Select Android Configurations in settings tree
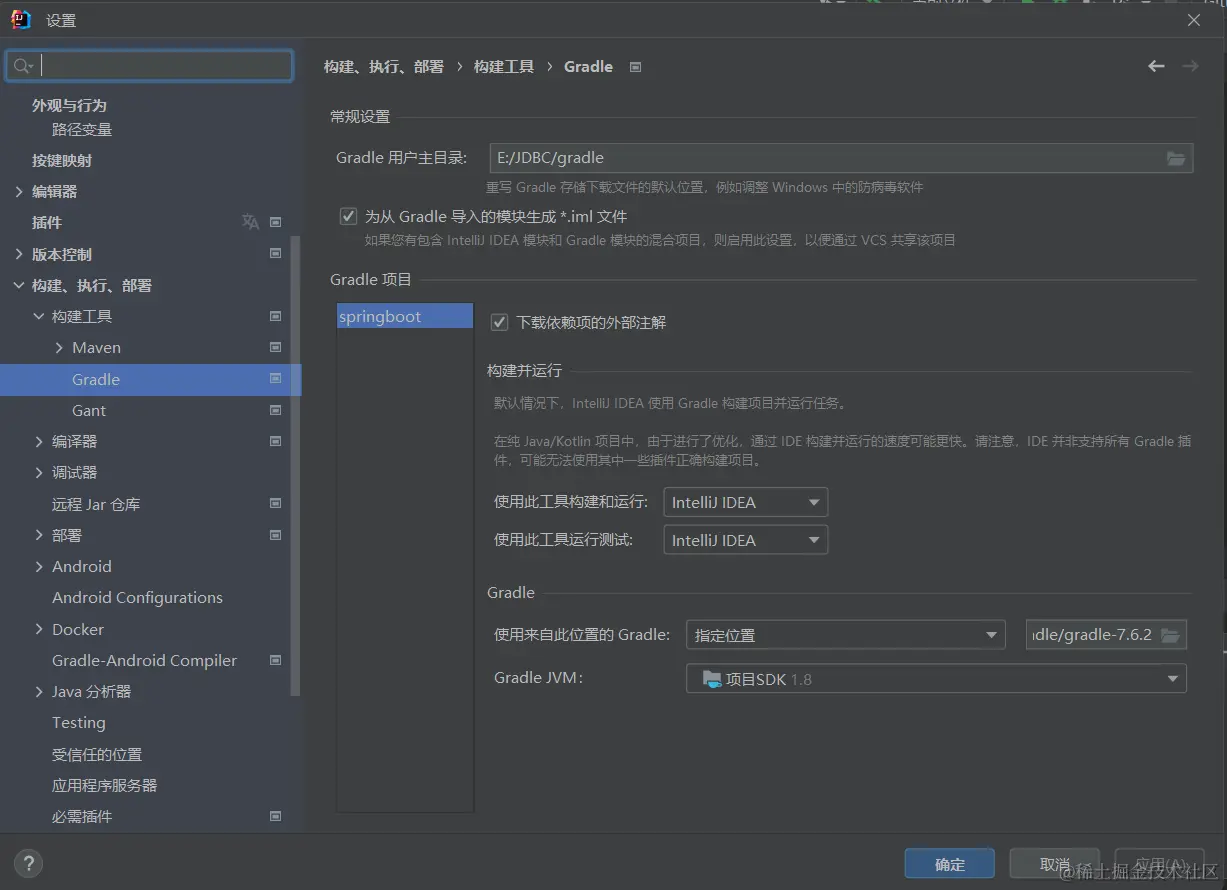The image size is (1227, 890). pos(137,597)
